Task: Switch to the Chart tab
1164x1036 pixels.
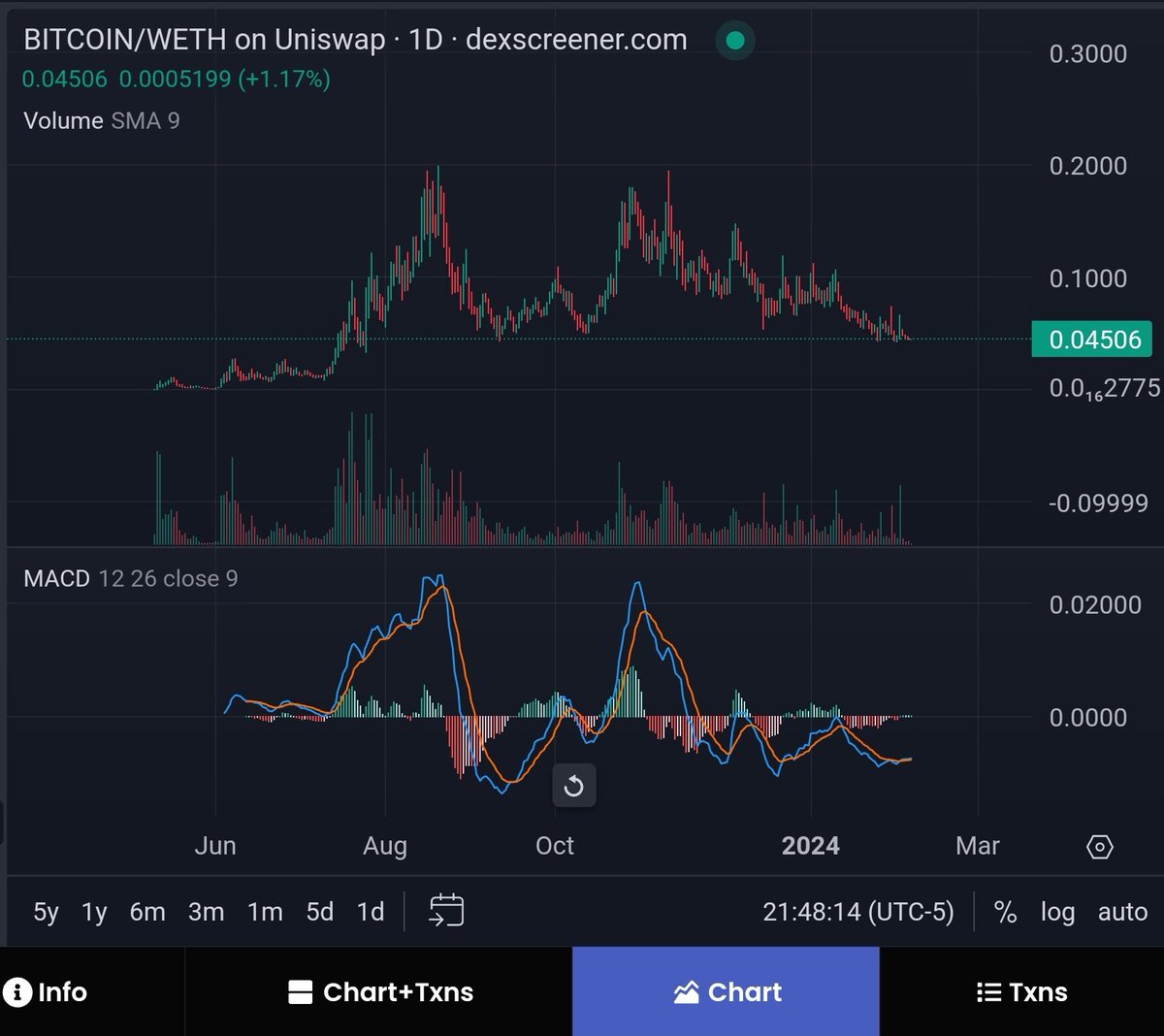Action: [727, 991]
